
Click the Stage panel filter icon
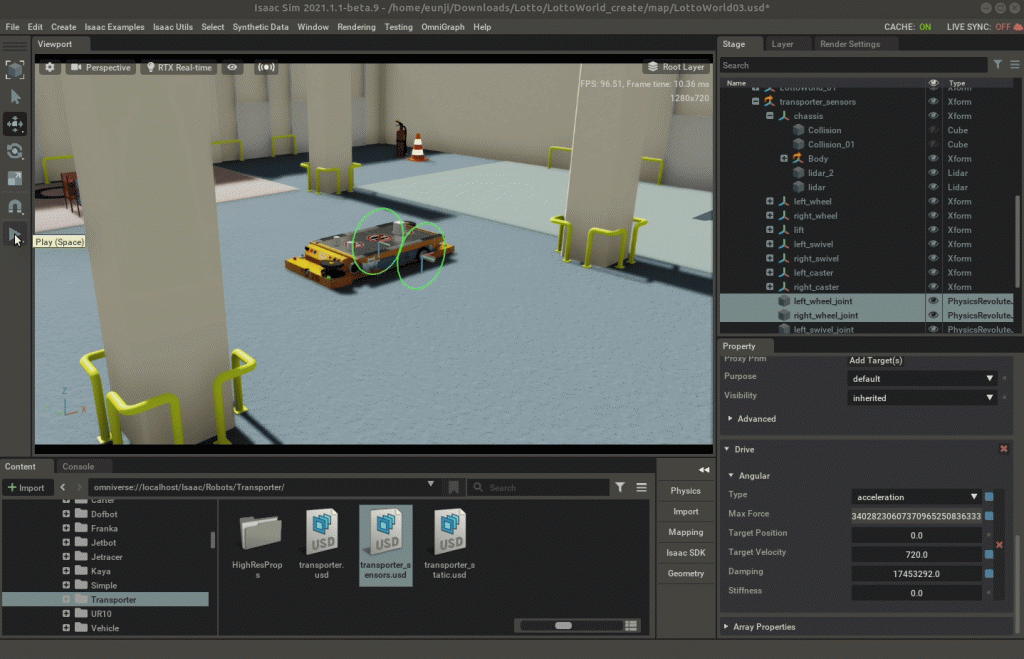997,65
